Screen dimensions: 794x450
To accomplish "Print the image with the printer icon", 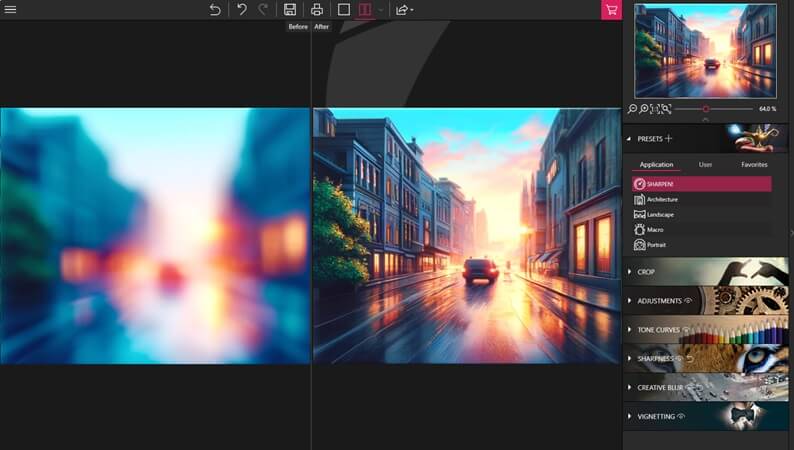I will pyautogui.click(x=317, y=10).
